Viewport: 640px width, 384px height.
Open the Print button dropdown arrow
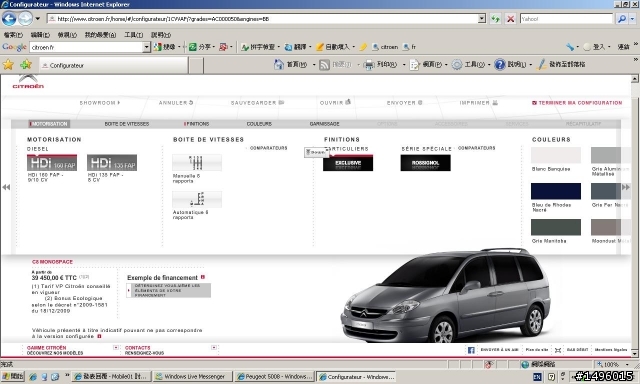click(x=404, y=64)
